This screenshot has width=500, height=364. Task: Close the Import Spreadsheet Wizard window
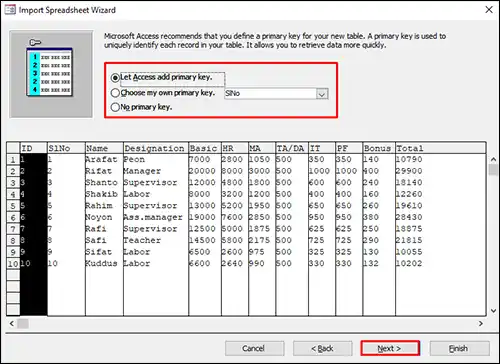489,10
